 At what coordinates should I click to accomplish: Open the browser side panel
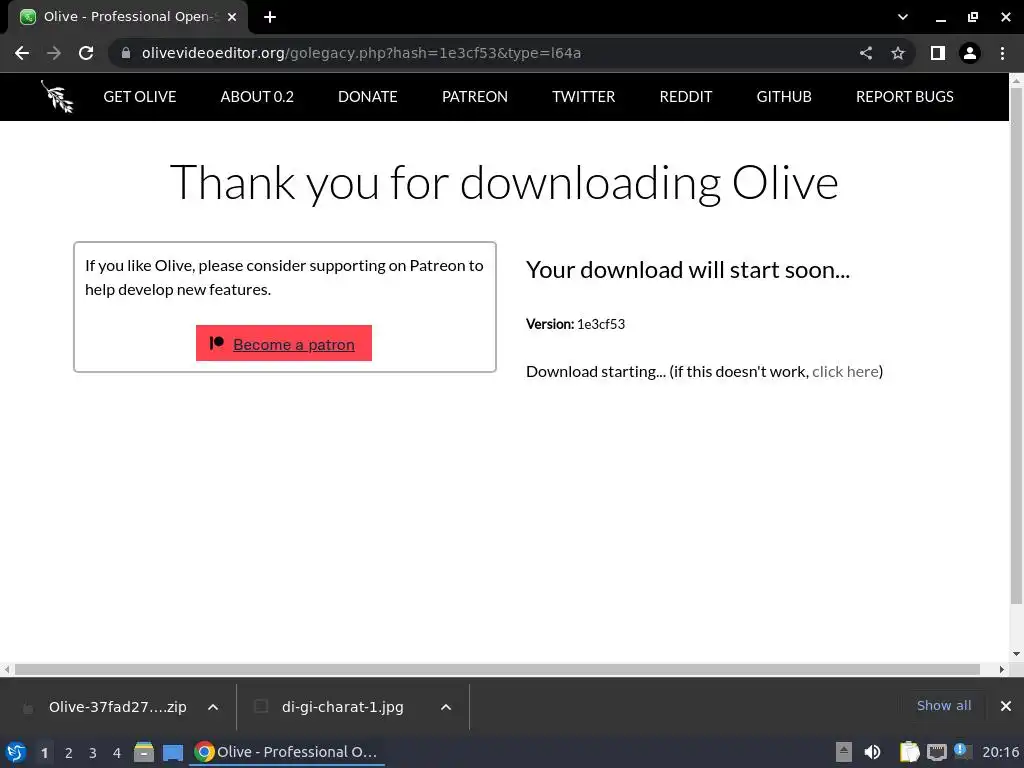[x=938, y=53]
